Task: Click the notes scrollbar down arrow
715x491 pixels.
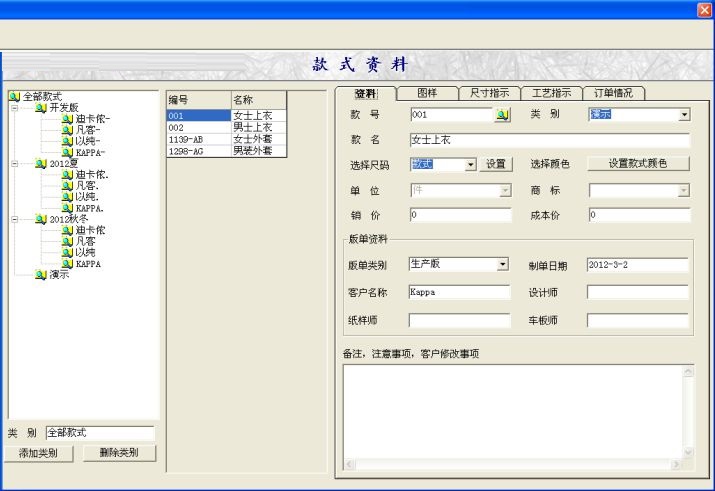Action: (x=688, y=452)
